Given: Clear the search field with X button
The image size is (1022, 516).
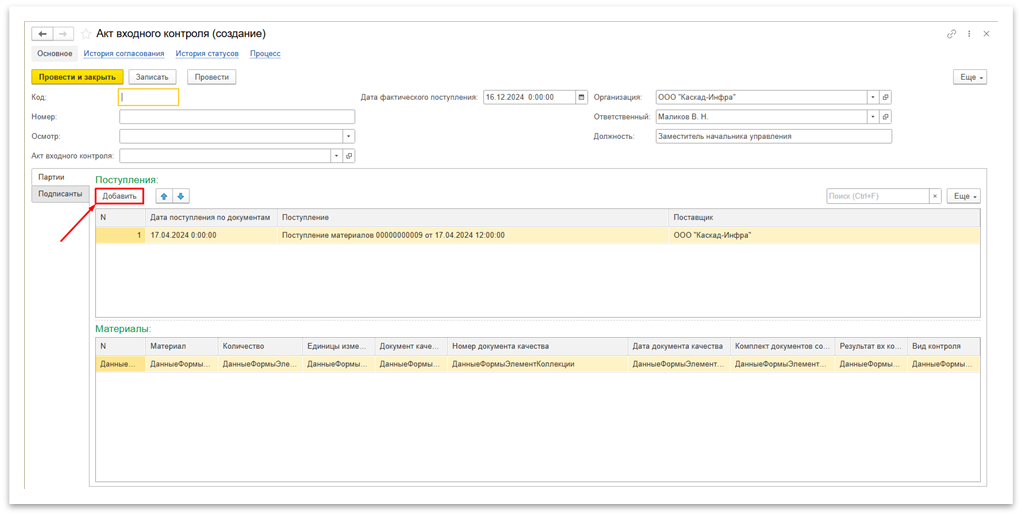Looking at the screenshot, I should (x=935, y=196).
